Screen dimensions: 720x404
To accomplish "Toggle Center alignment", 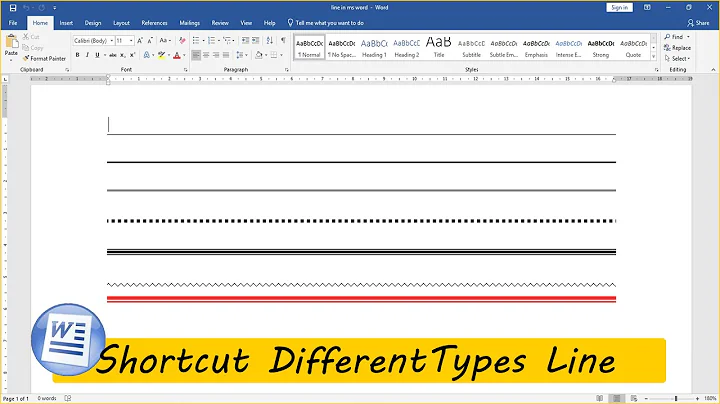I will point(206,55).
